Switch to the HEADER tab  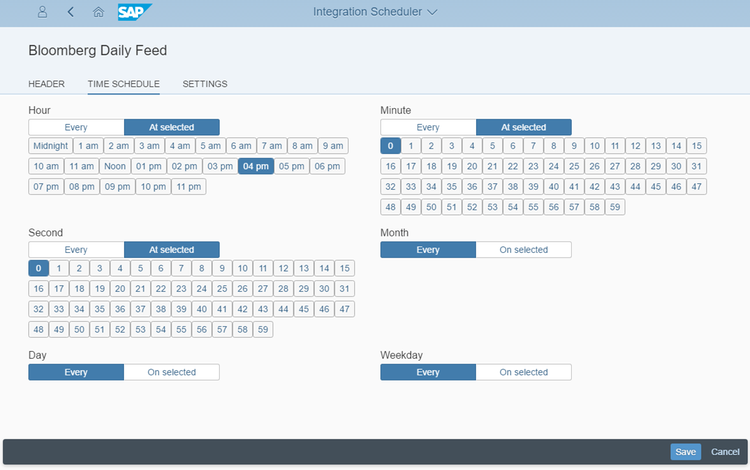[47, 84]
